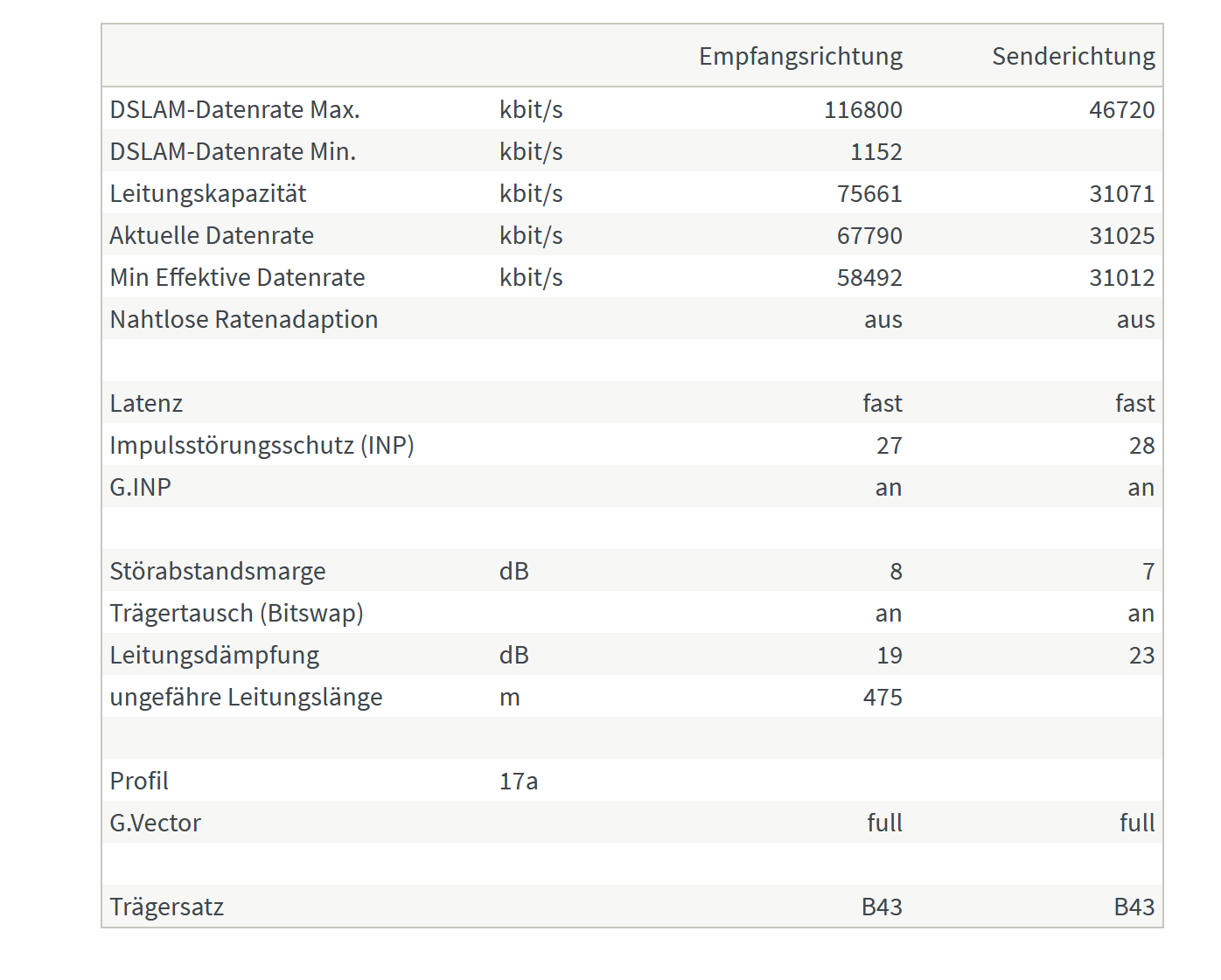Click the Störabstandsmarge value 7
Viewport: 1221px width, 980px height.
[1148, 571]
